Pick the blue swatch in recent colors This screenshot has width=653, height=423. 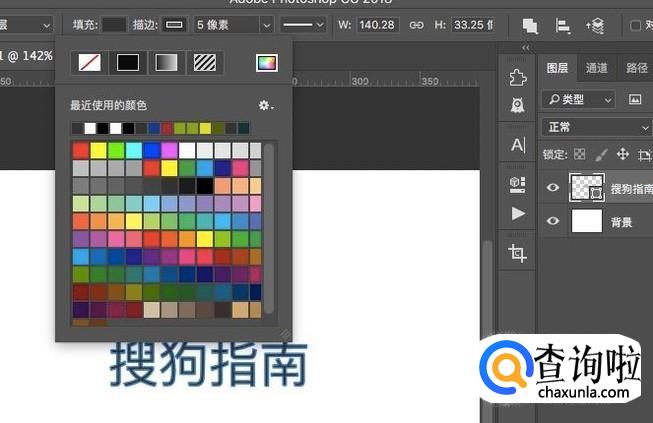(x=154, y=128)
